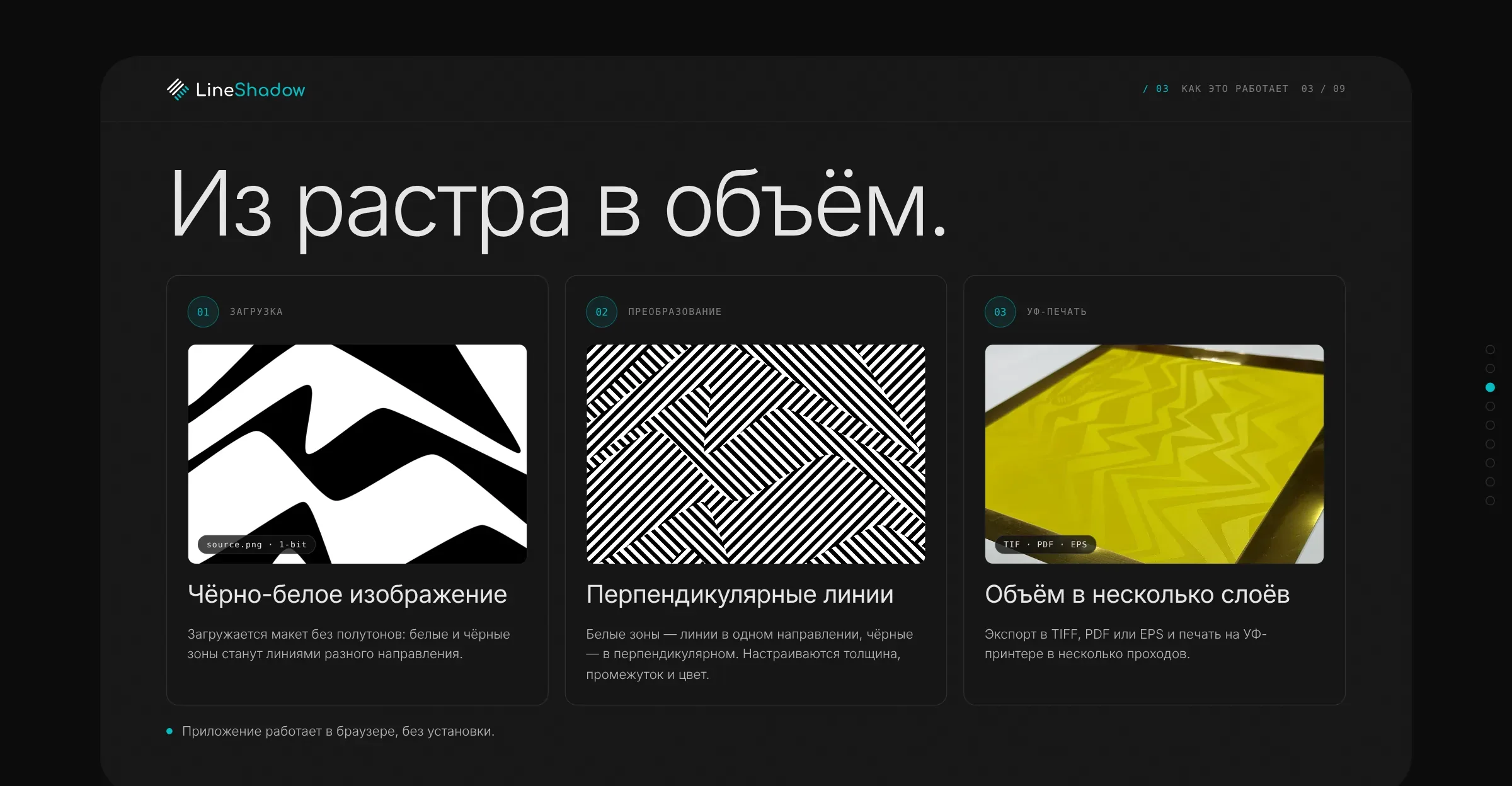The width and height of the screenshot is (1512, 786).
Task: Go to the first slide dot
Action: coord(1490,350)
